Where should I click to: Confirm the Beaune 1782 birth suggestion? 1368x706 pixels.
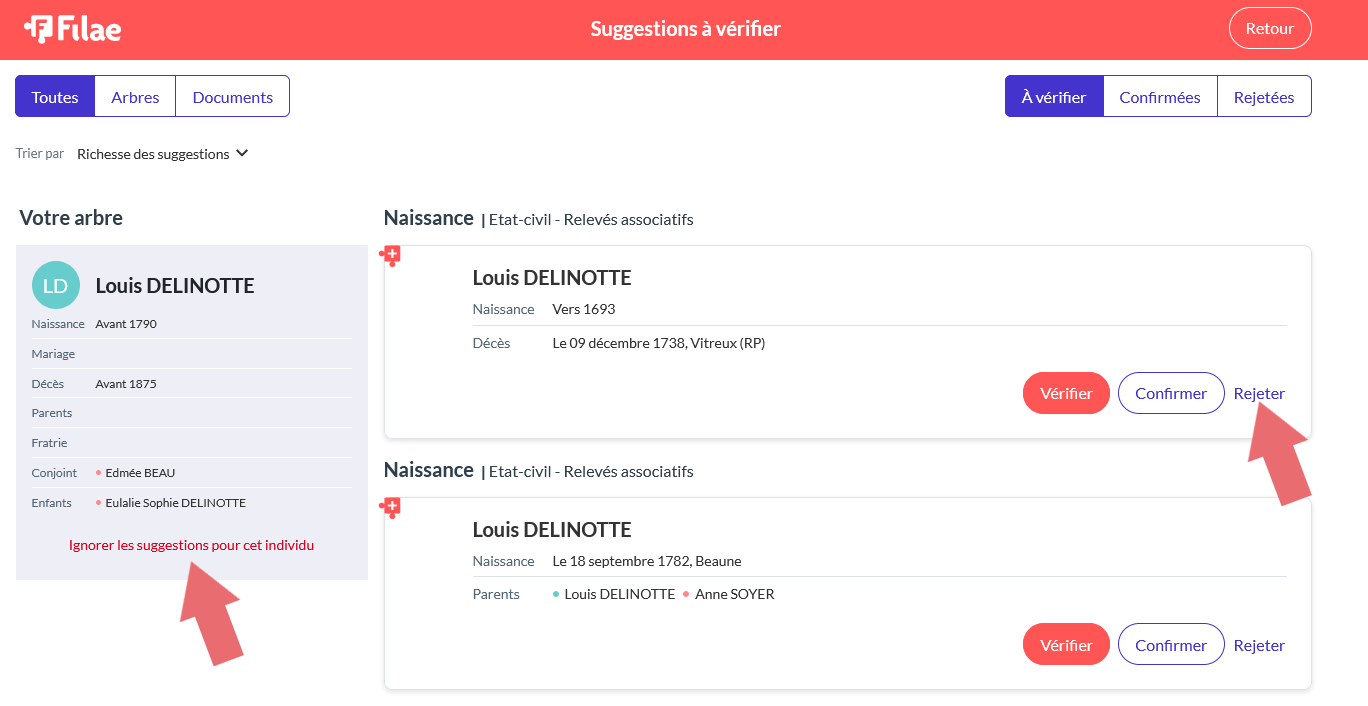click(x=1171, y=645)
